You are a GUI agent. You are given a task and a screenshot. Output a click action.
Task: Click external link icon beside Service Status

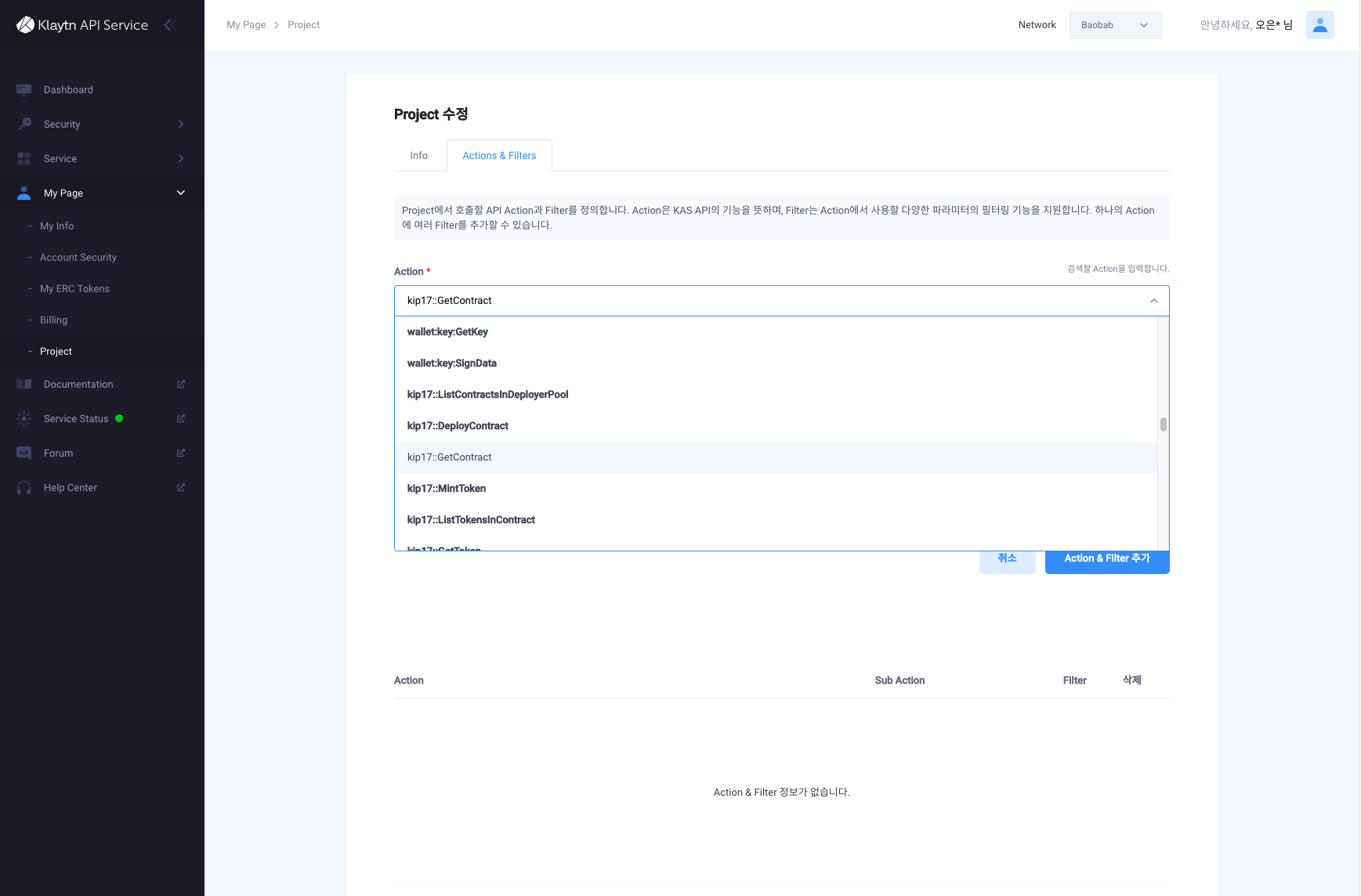pyautogui.click(x=181, y=418)
